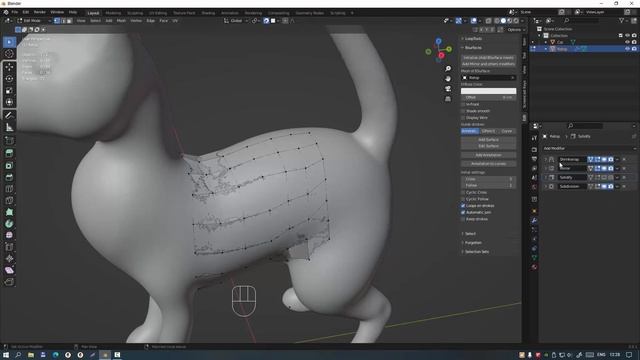Open the File menu
Viewport: 640px width, 360px height.
coord(15,12)
